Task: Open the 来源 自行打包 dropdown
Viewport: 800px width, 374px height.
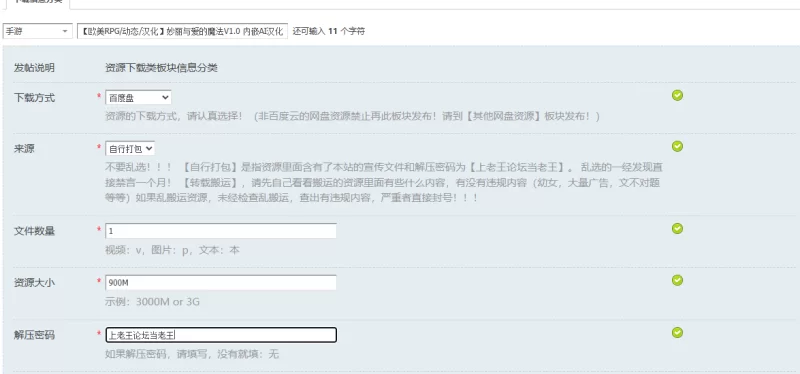Action: pos(130,148)
